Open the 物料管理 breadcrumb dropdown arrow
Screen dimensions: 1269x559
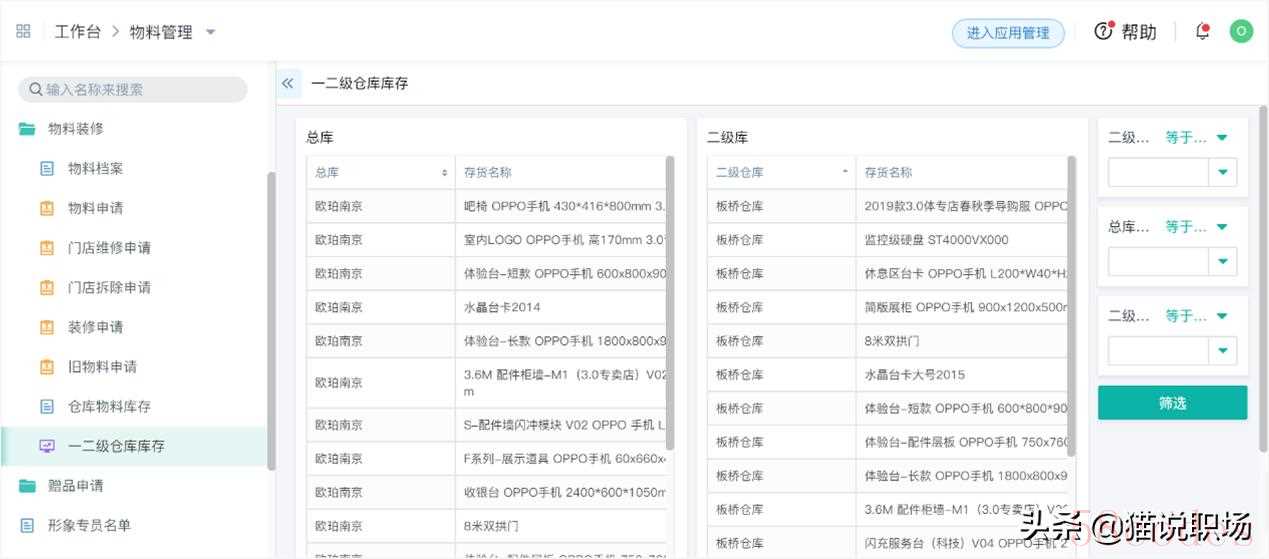(x=210, y=32)
